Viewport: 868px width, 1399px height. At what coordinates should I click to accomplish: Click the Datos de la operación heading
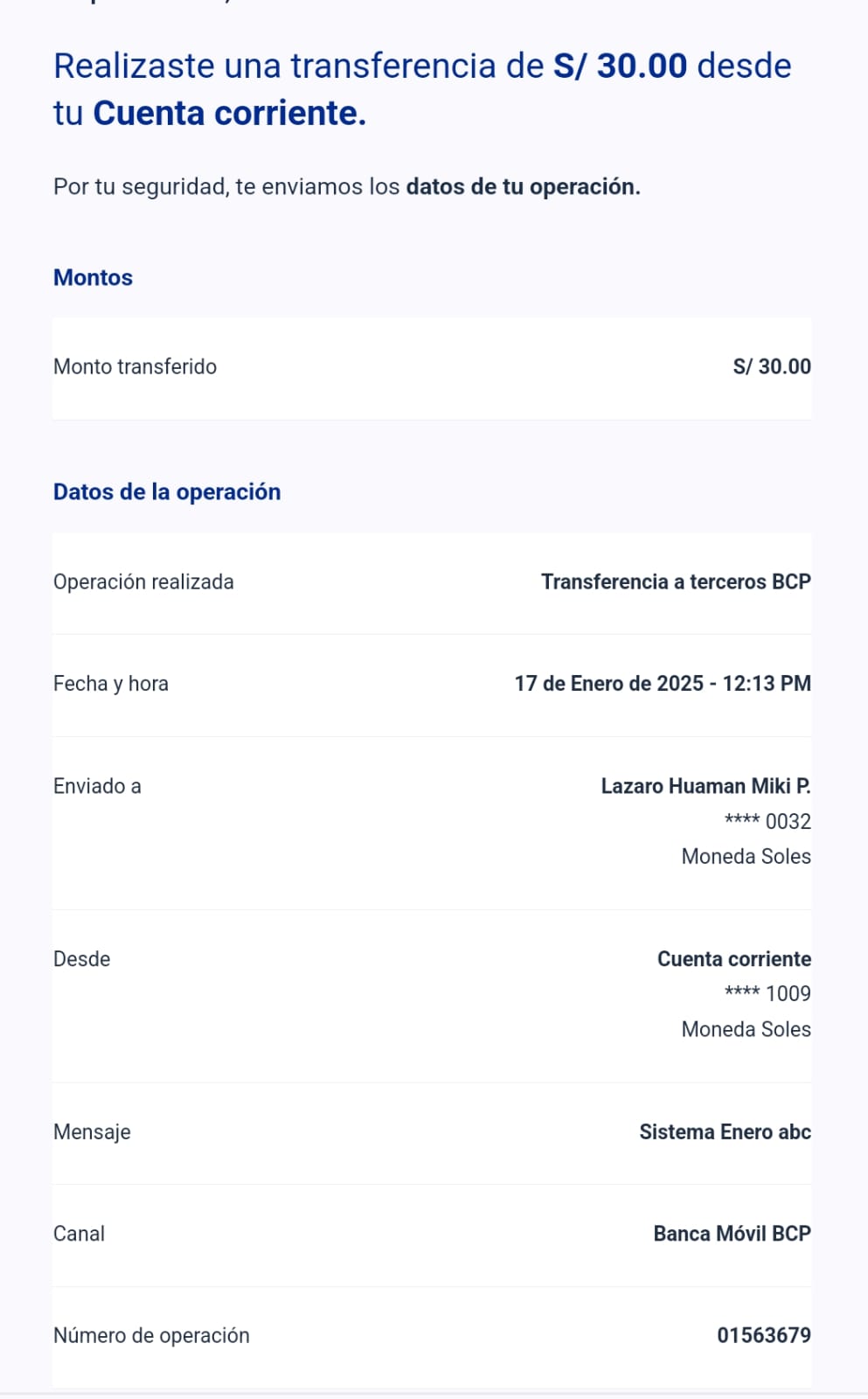(167, 492)
